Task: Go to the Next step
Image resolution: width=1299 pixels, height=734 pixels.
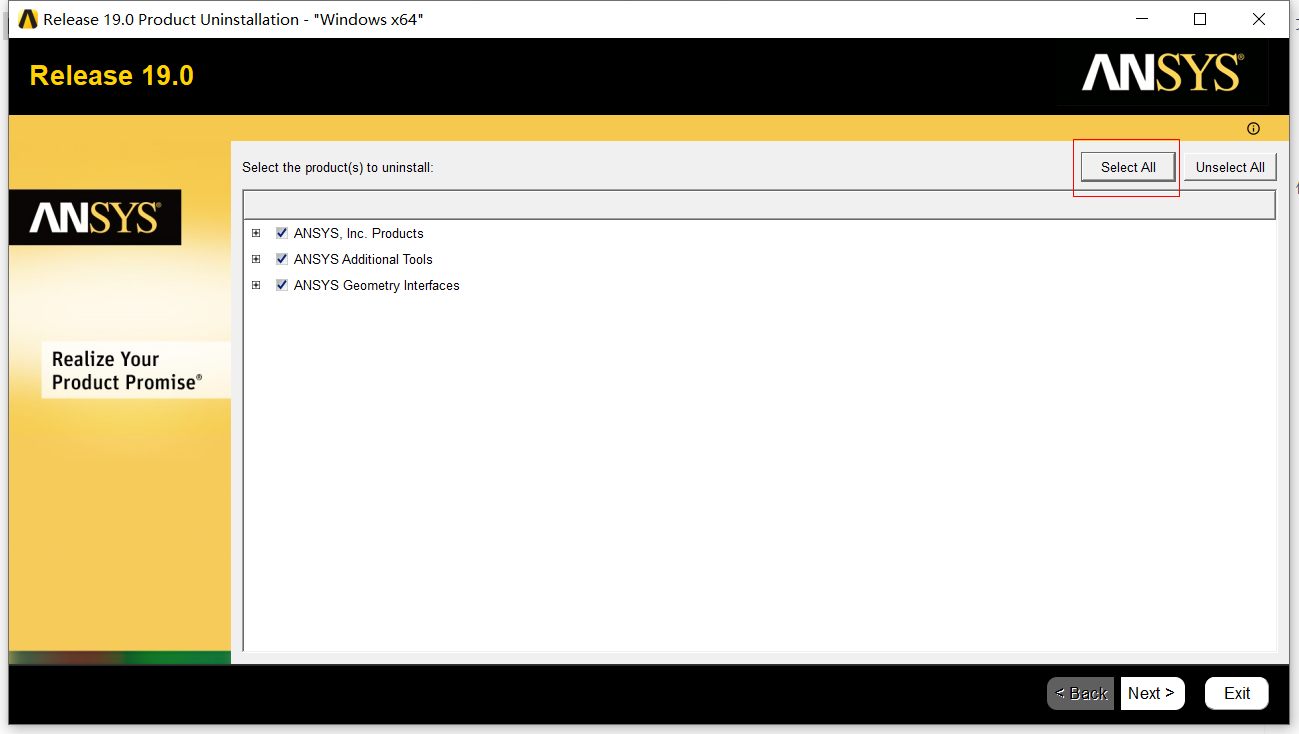Action: tap(1152, 693)
